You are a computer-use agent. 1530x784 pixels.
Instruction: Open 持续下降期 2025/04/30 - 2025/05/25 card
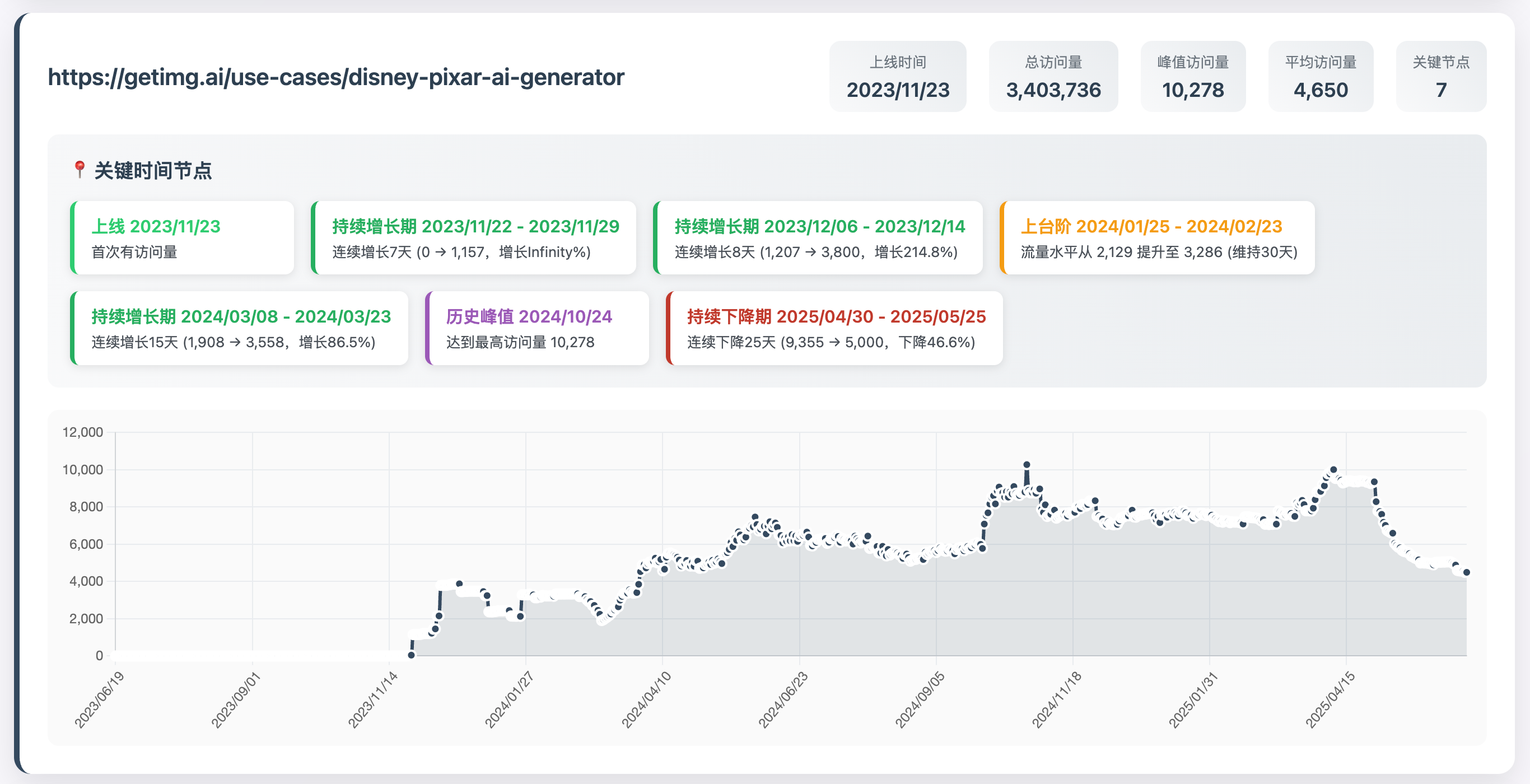click(834, 328)
